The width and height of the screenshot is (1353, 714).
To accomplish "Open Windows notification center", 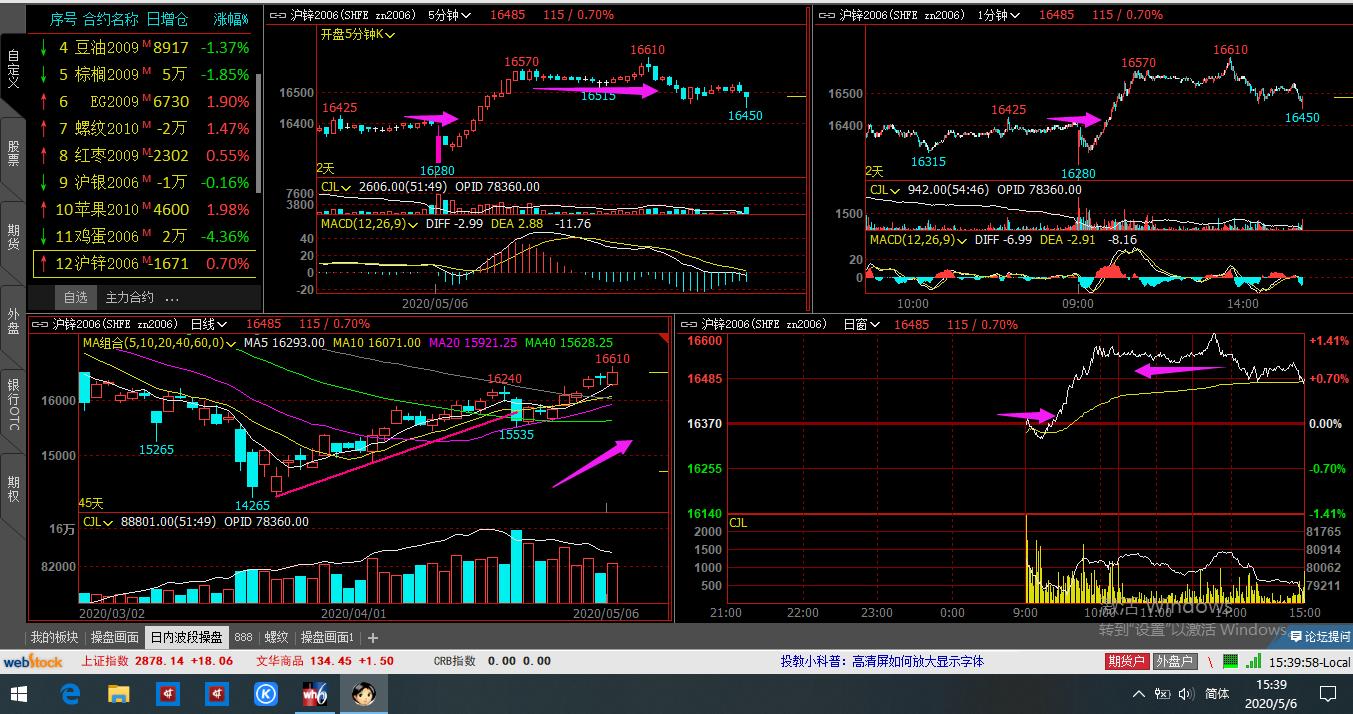I will pyautogui.click(x=1329, y=693).
